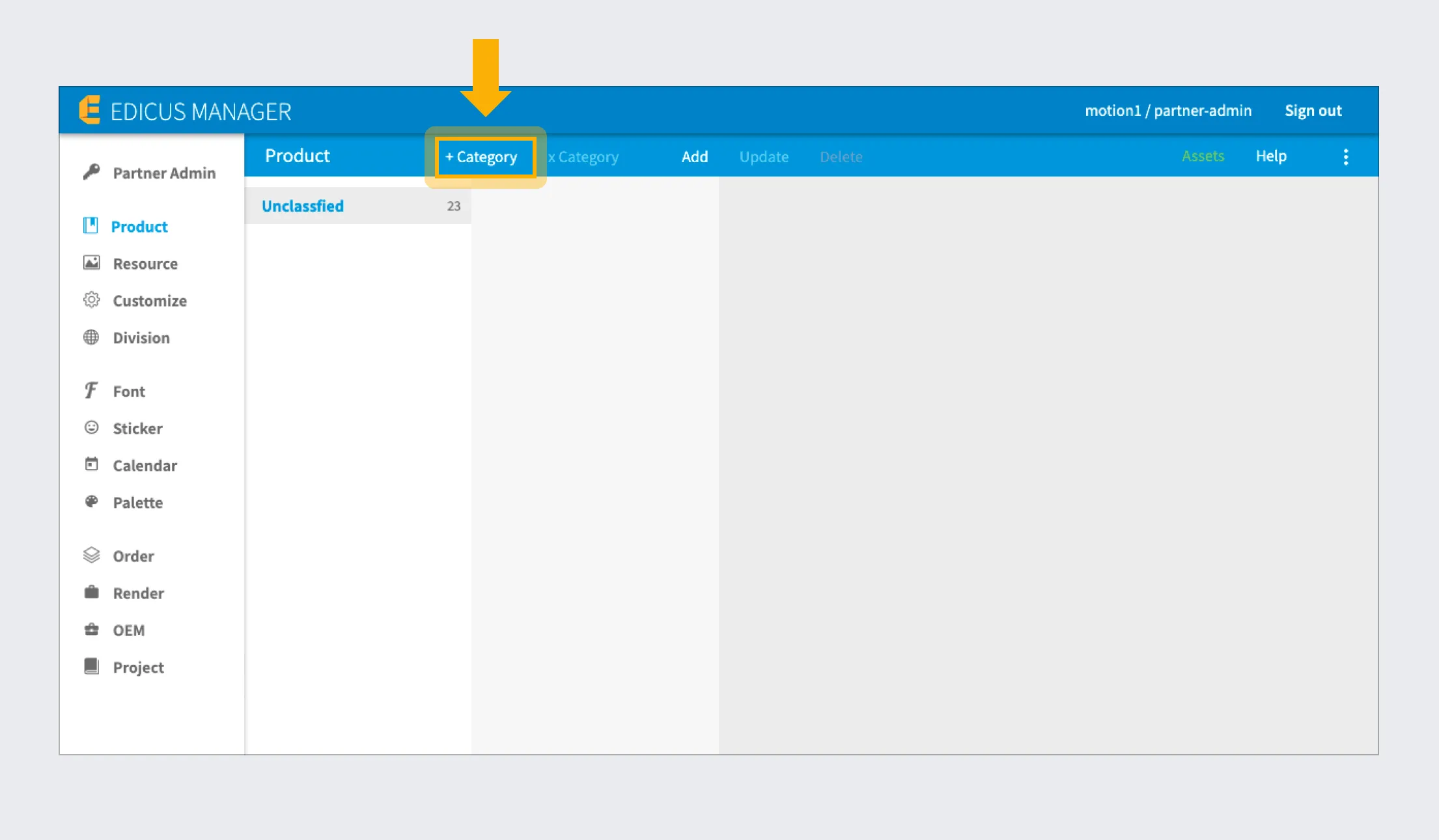Open the Assets link
Image resolution: width=1439 pixels, height=840 pixels.
click(x=1203, y=156)
